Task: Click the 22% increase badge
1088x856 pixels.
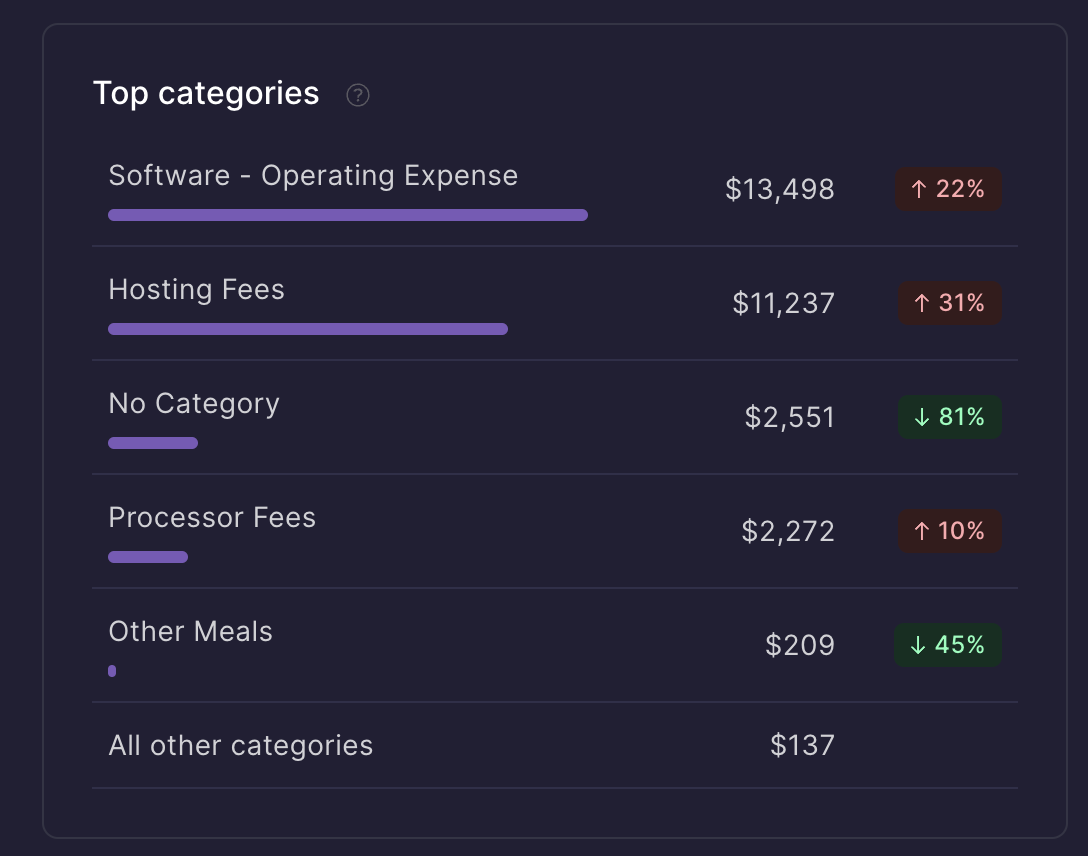Action: pos(948,189)
